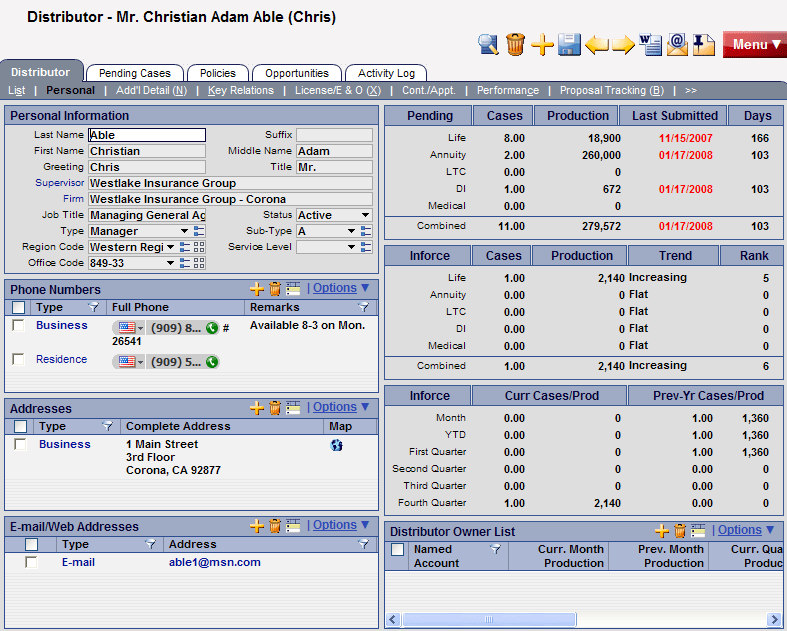
Task: Open the Word document merge icon
Action: 651,44
